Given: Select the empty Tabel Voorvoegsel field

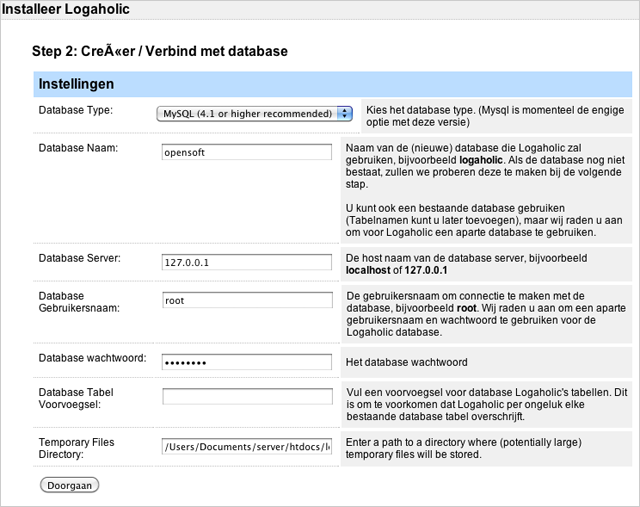Looking at the screenshot, I should pos(247,396).
